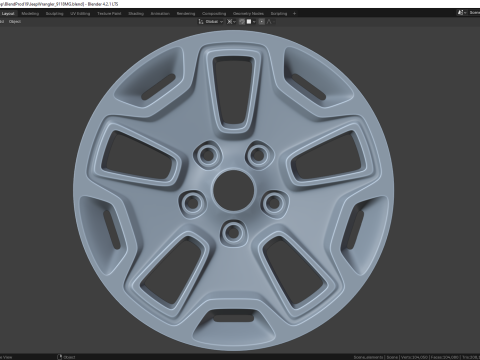Open the Global transform orientation dropdown
480x360 pixels.
(211, 22)
